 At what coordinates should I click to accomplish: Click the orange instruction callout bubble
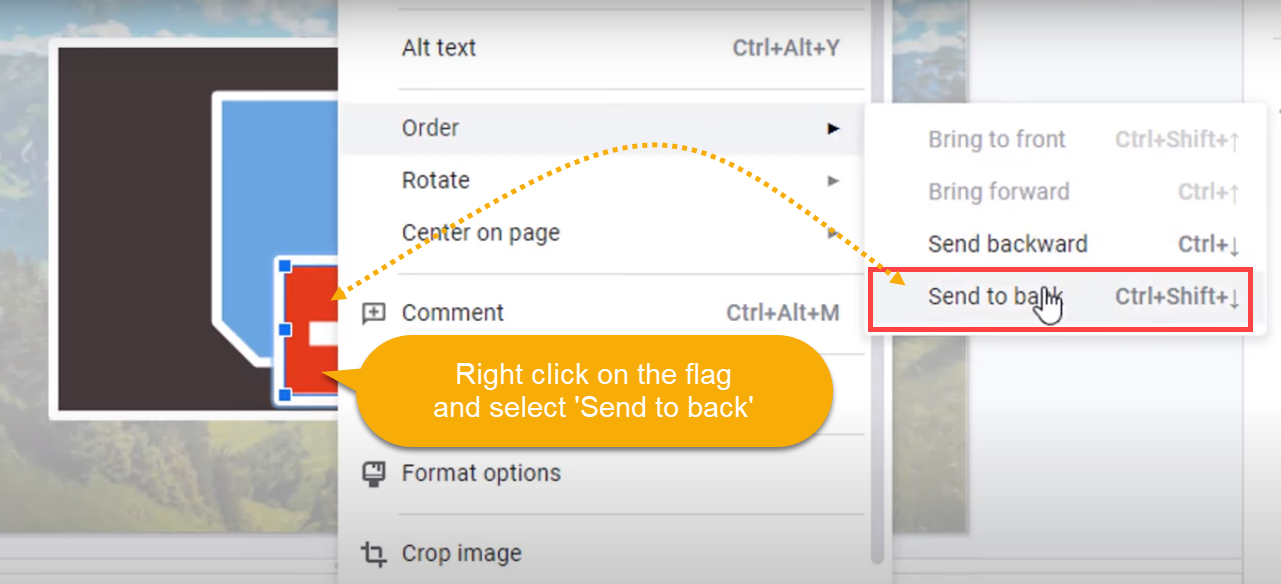pos(594,391)
